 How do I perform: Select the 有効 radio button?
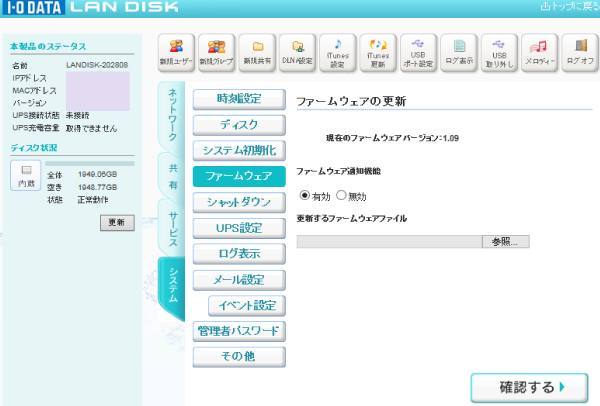(x=305, y=196)
